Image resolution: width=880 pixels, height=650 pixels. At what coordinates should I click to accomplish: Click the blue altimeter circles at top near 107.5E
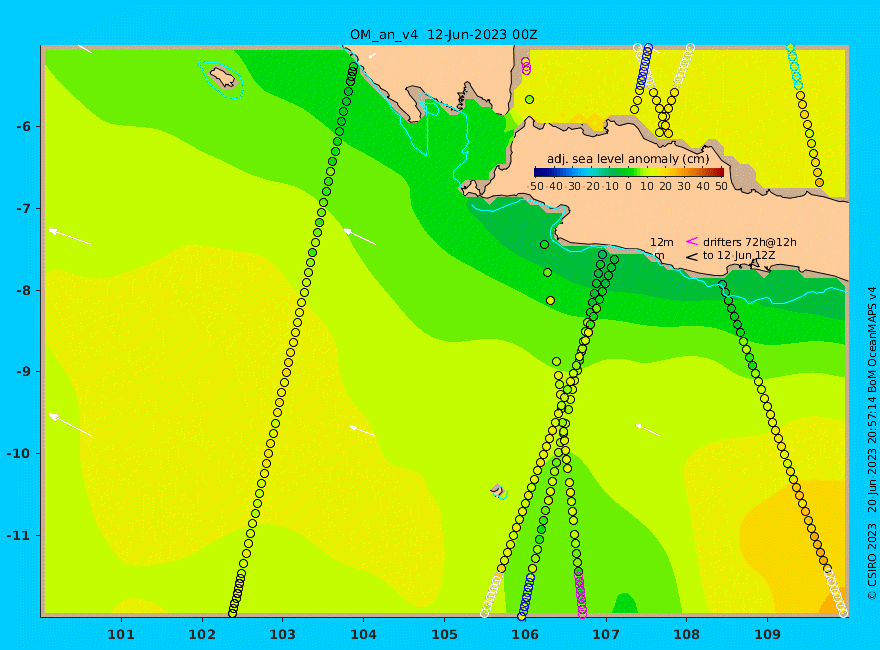pyautogui.click(x=644, y=67)
